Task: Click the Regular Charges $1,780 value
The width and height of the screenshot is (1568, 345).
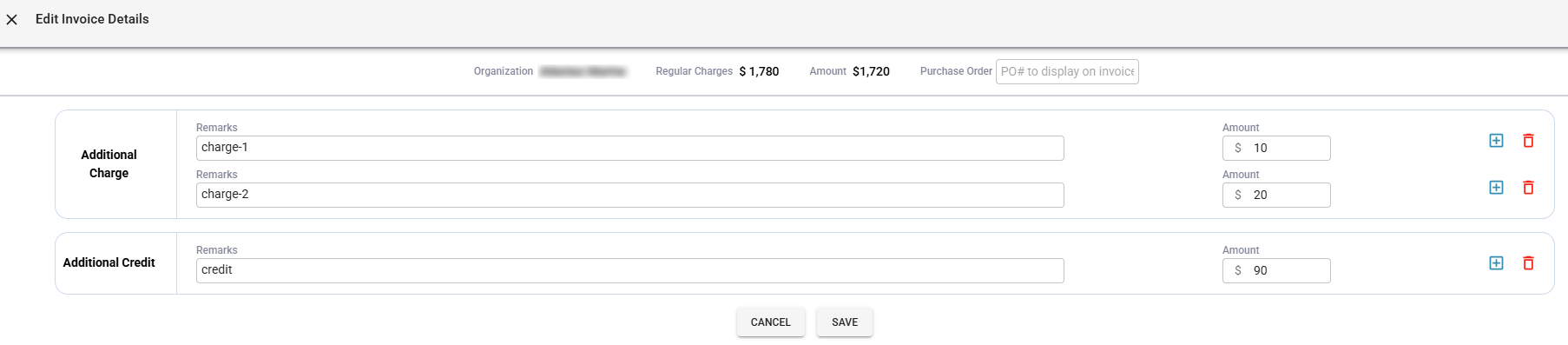Action: [x=759, y=71]
